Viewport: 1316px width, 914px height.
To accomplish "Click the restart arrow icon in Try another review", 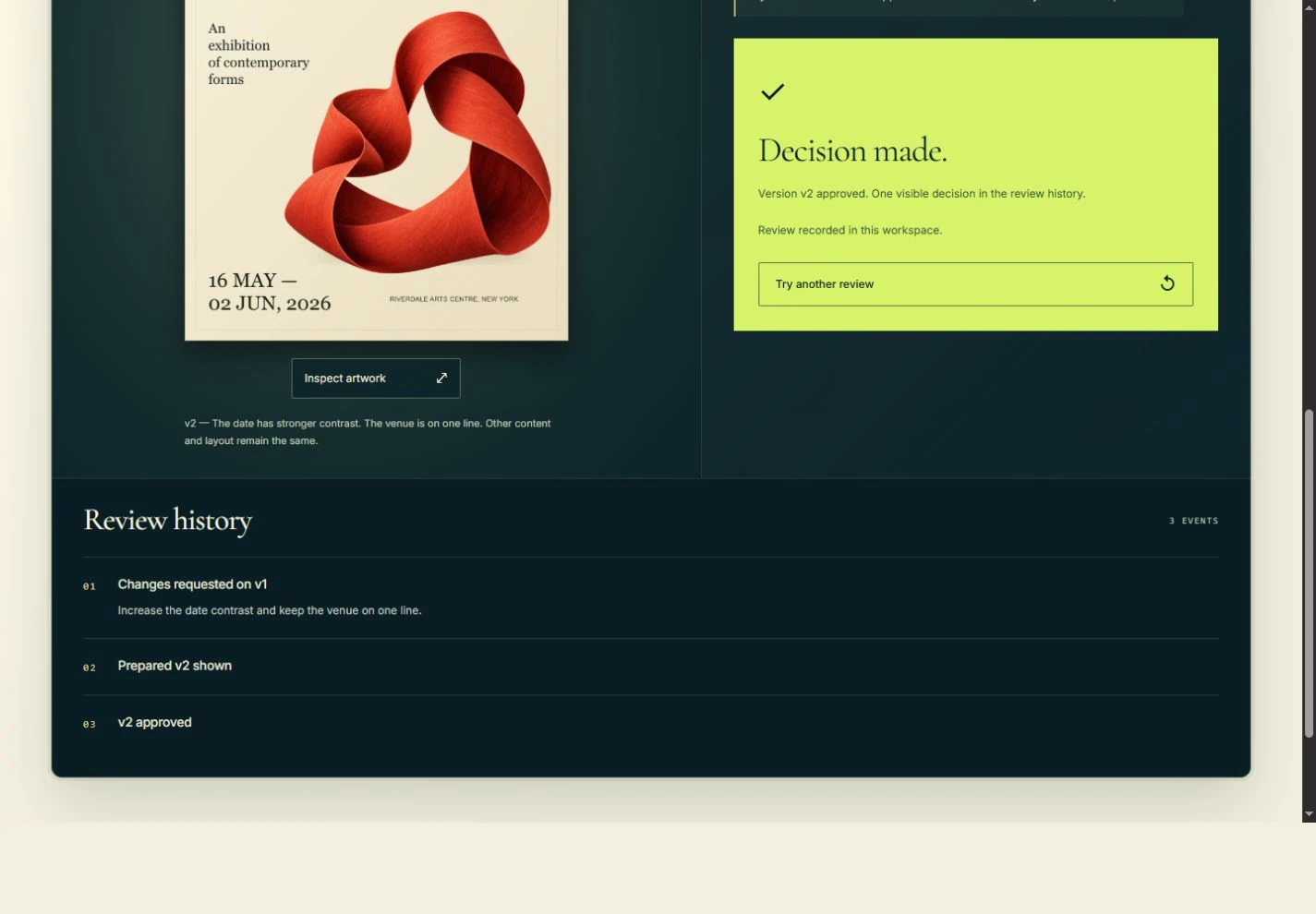I will pyautogui.click(x=1167, y=283).
